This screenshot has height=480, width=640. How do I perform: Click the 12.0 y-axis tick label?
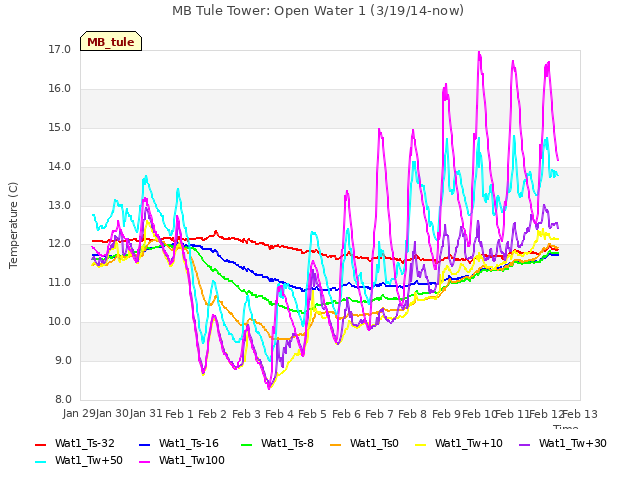(x=60, y=244)
